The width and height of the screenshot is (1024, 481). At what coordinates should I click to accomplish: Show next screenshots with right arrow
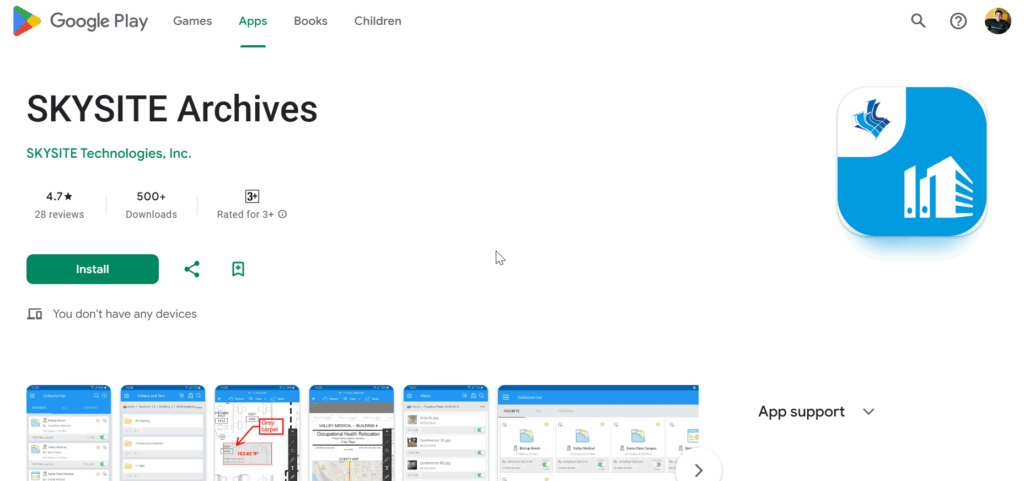pos(699,470)
